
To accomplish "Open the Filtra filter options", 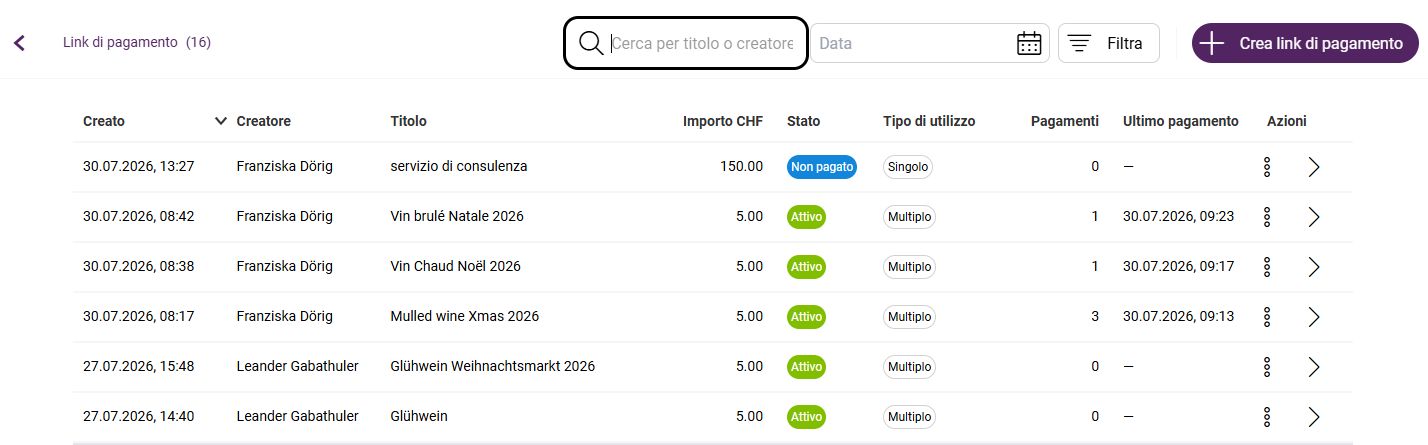I will coord(1109,43).
